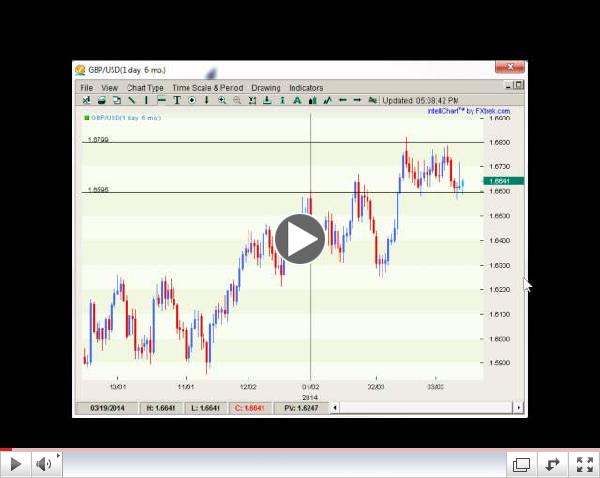600x478 pixels.
Task: Click the copy chart toolbar icon
Action: pos(117,100)
